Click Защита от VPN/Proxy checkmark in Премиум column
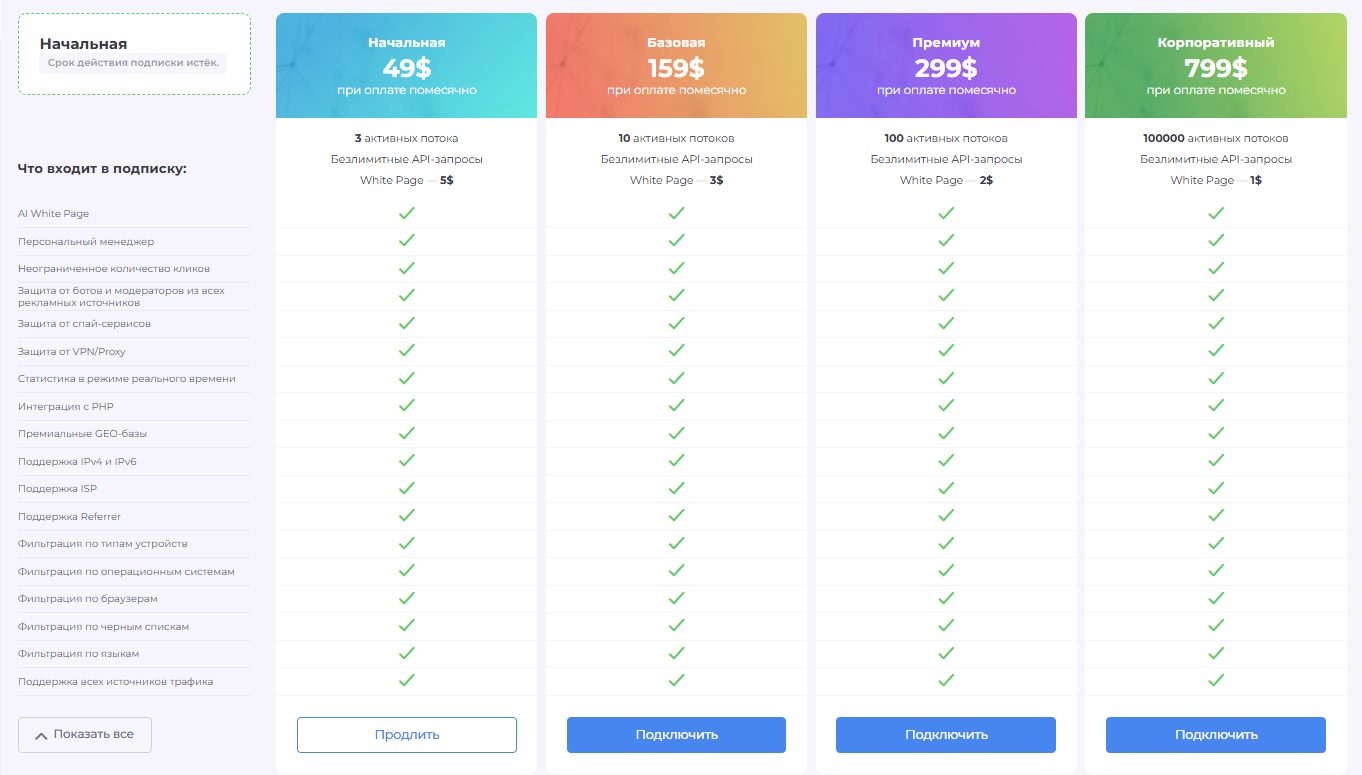This screenshot has width=1362, height=775. pos(946,351)
